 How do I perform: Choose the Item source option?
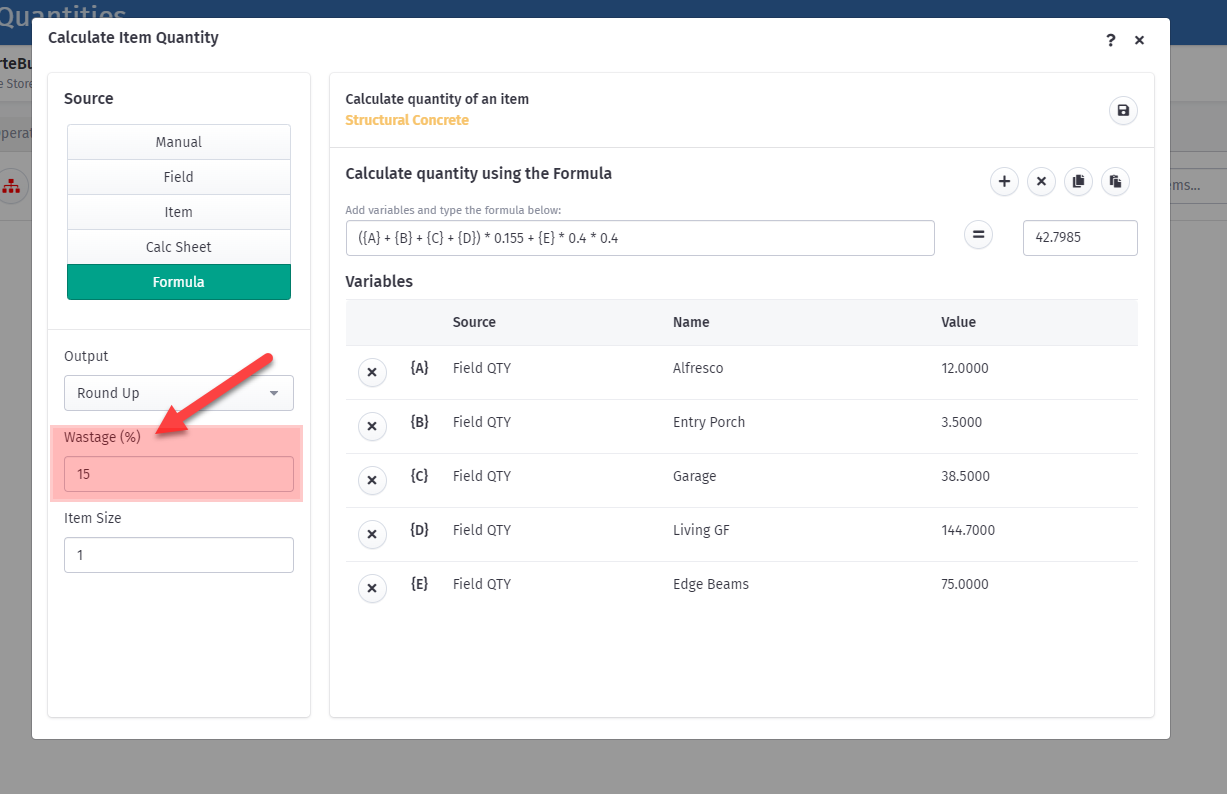point(179,212)
